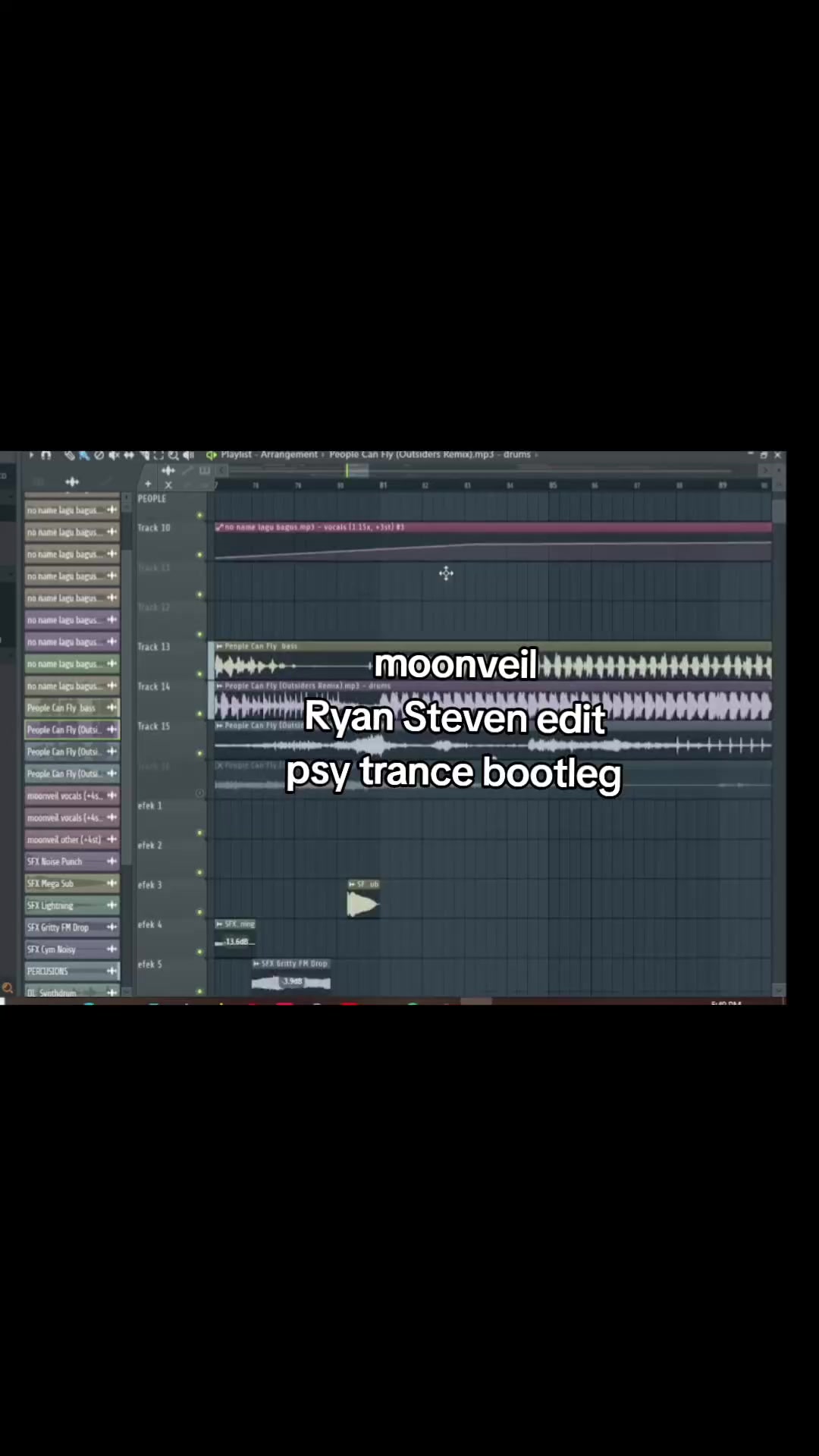Image resolution: width=819 pixels, height=1456 pixels.
Task: Select the Zoom magnifier tool
Action: [174, 455]
